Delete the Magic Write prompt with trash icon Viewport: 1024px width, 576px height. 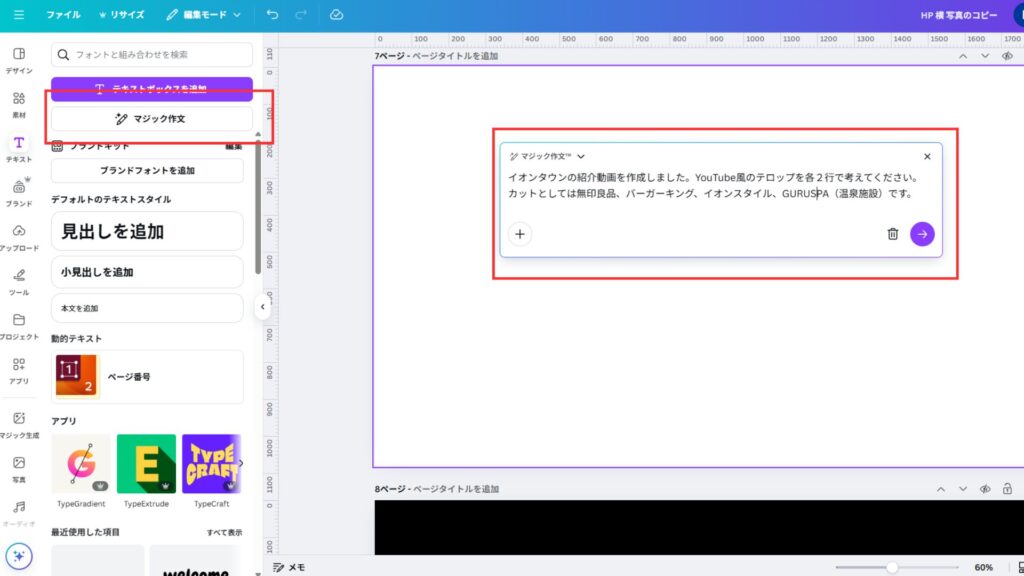[x=892, y=234]
